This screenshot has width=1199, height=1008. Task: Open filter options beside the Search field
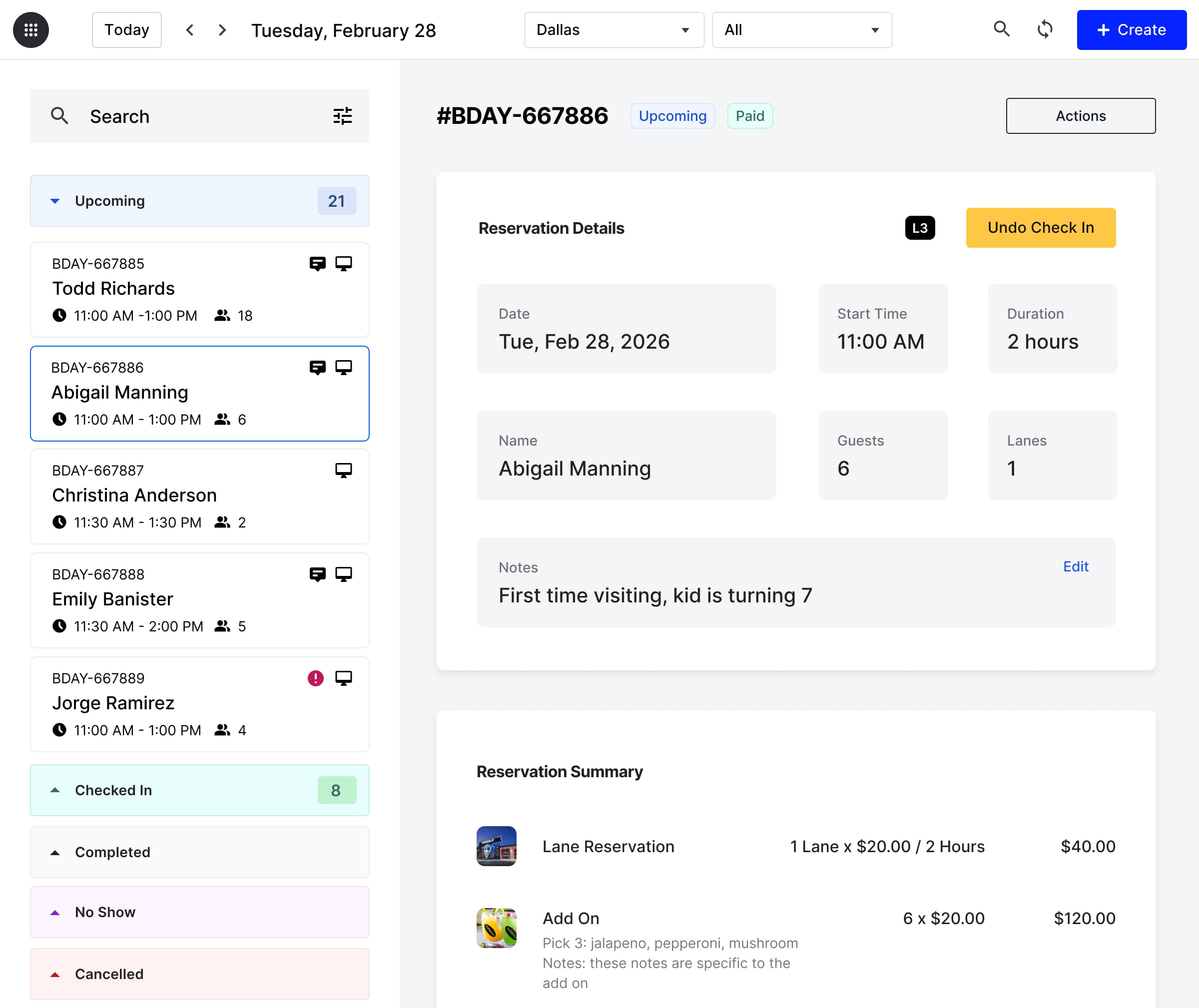[342, 116]
